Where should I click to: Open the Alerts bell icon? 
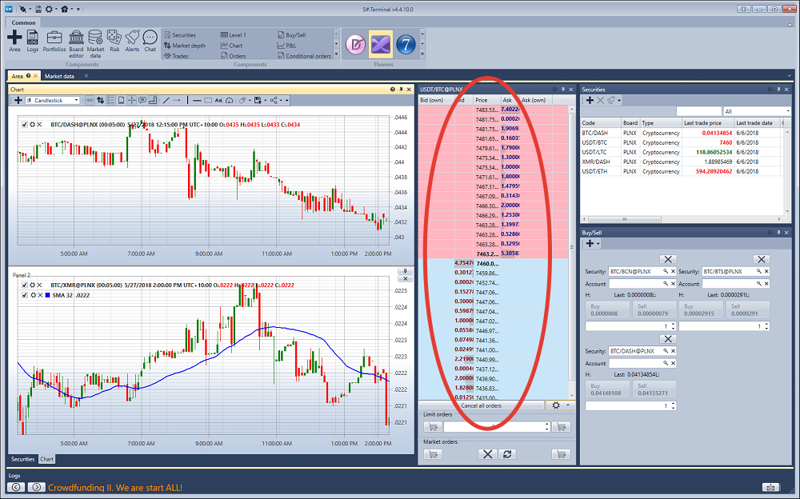point(132,38)
